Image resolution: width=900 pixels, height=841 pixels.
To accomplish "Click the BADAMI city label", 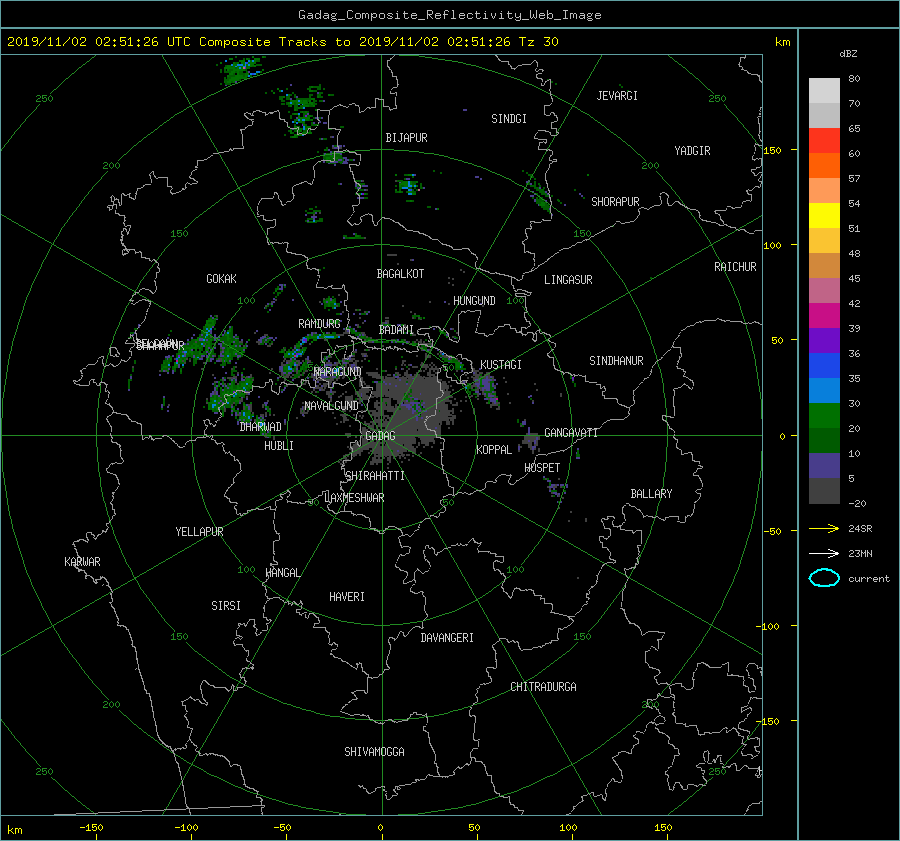I will coord(396,330).
